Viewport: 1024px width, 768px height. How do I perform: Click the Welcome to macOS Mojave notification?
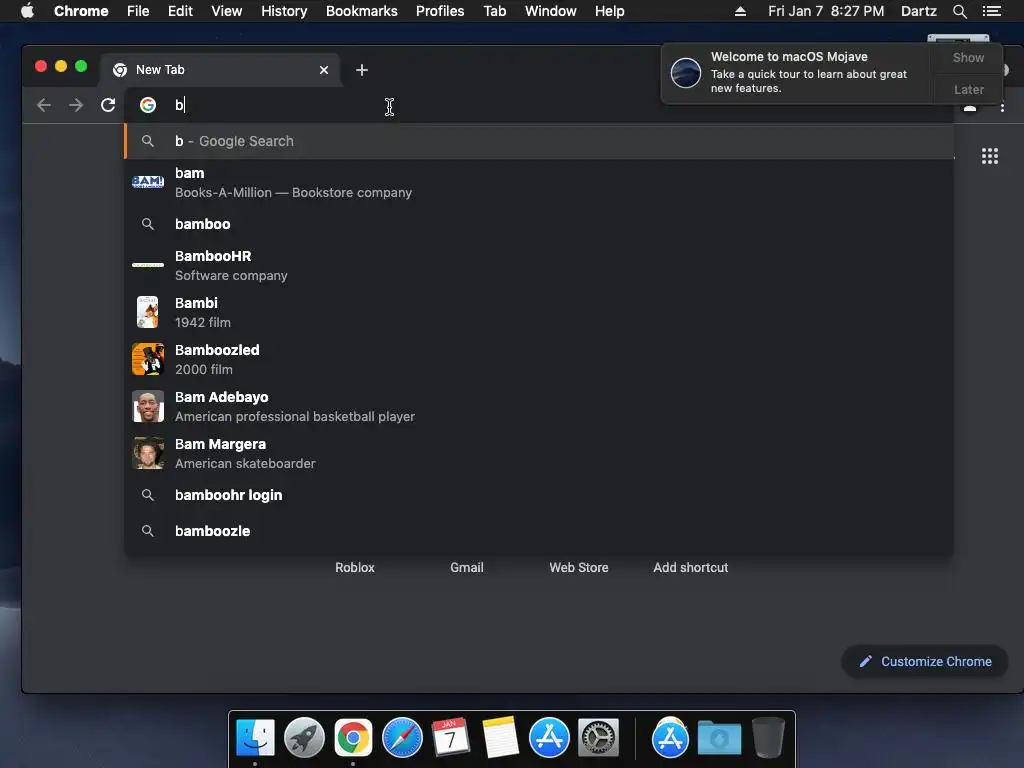tap(797, 72)
